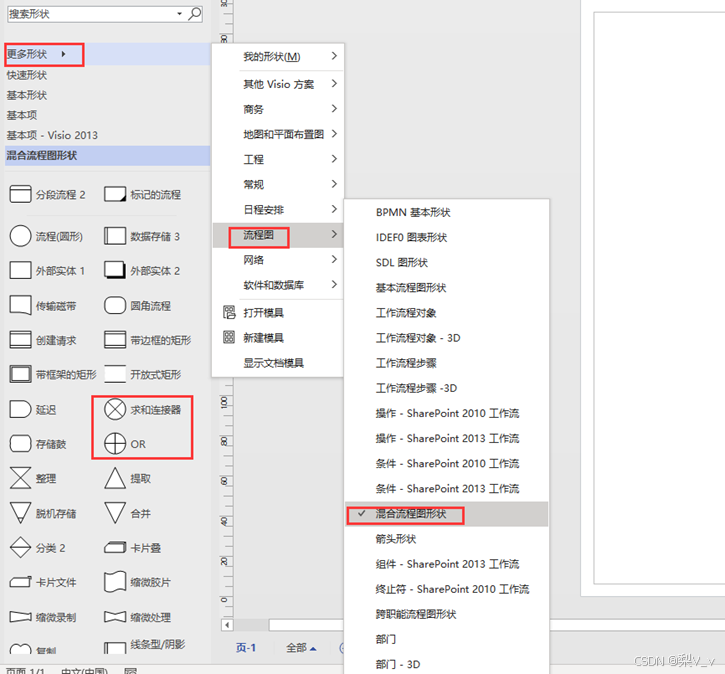The height and width of the screenshot is (674, 725).
Task: Select the 合并 inverted triangle shape
Action: pos(115,513)
